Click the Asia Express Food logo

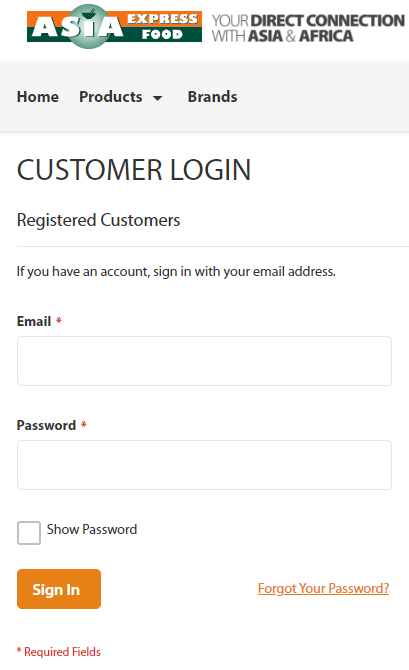point(114,26)
